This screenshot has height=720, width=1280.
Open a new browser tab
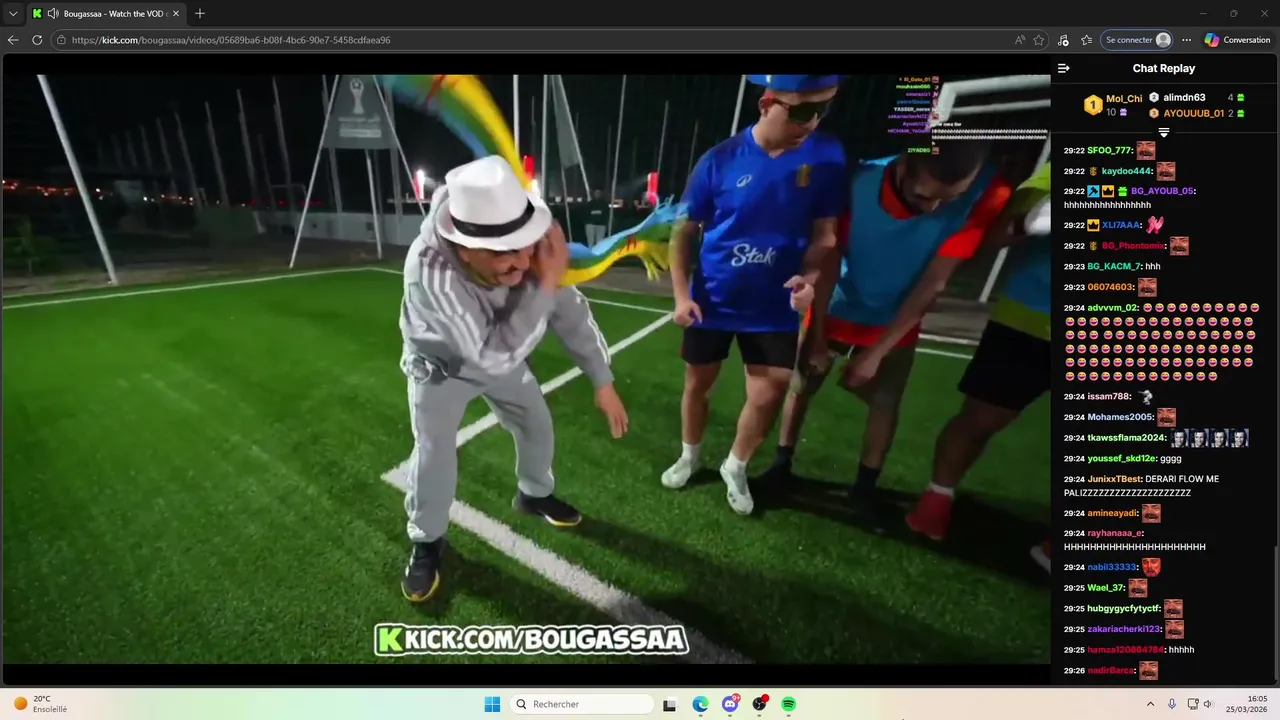(200, 13)
